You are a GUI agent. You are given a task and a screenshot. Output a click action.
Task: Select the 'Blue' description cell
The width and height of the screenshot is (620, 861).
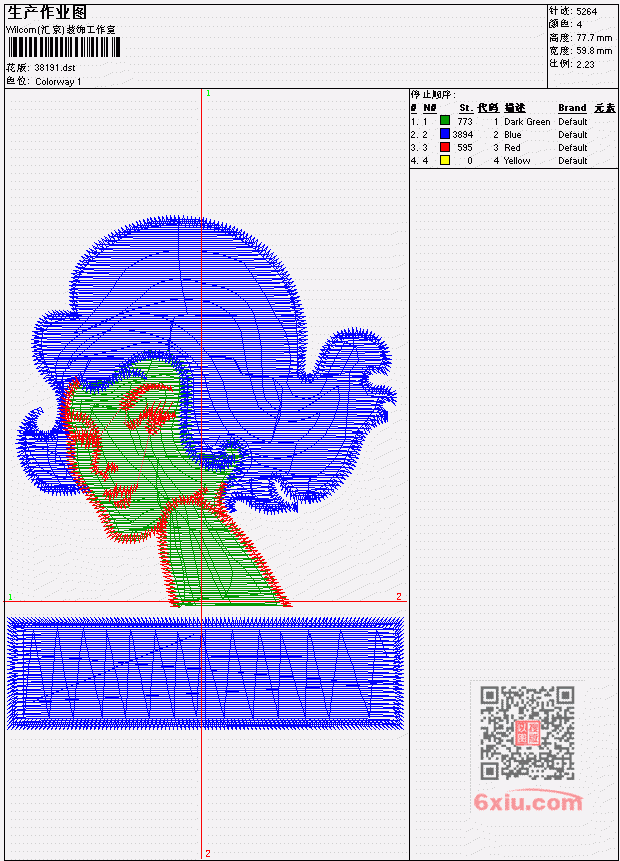click(513, 135)
